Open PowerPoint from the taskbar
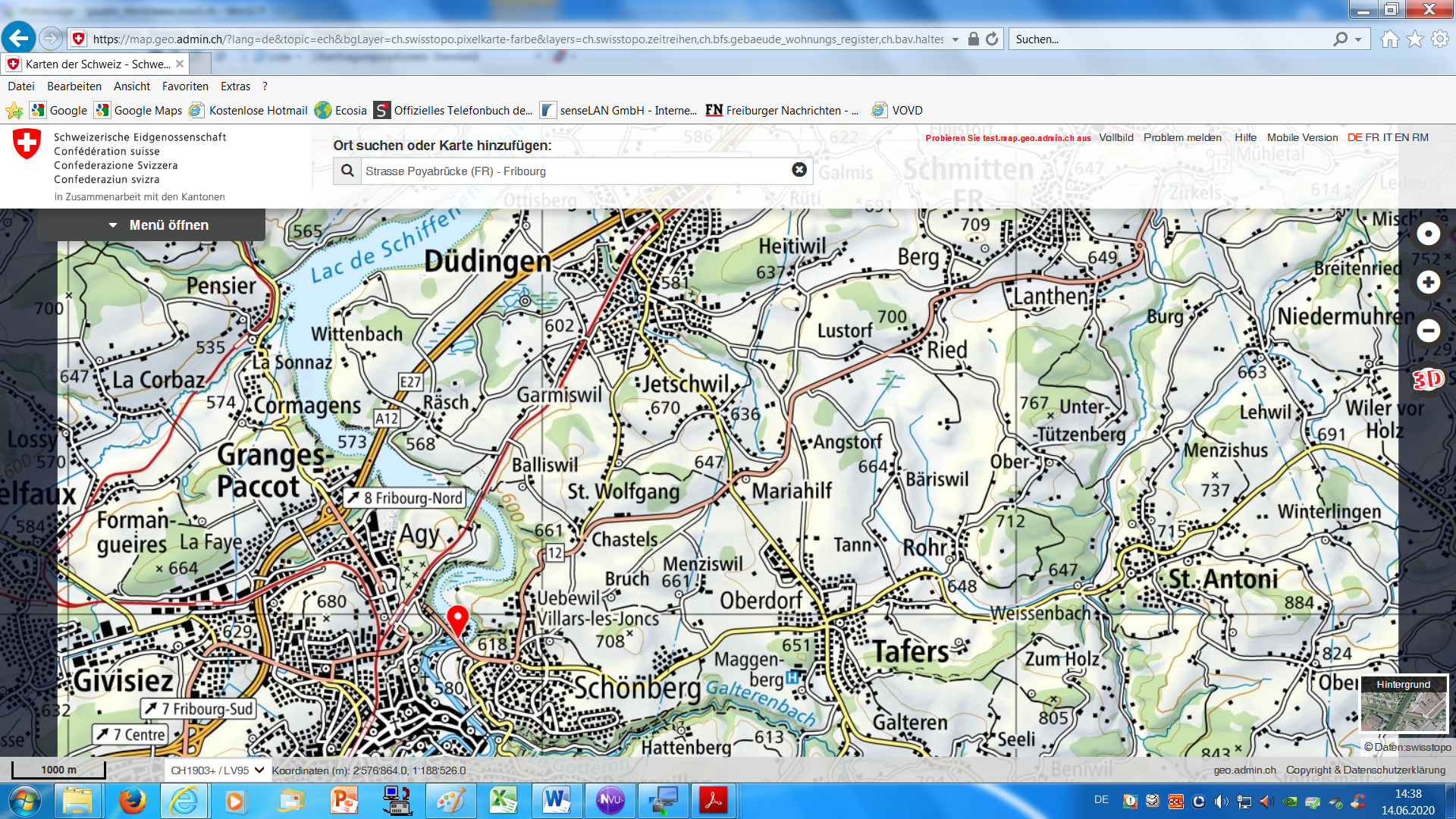 pyautogui.click(x=344, y=801)
